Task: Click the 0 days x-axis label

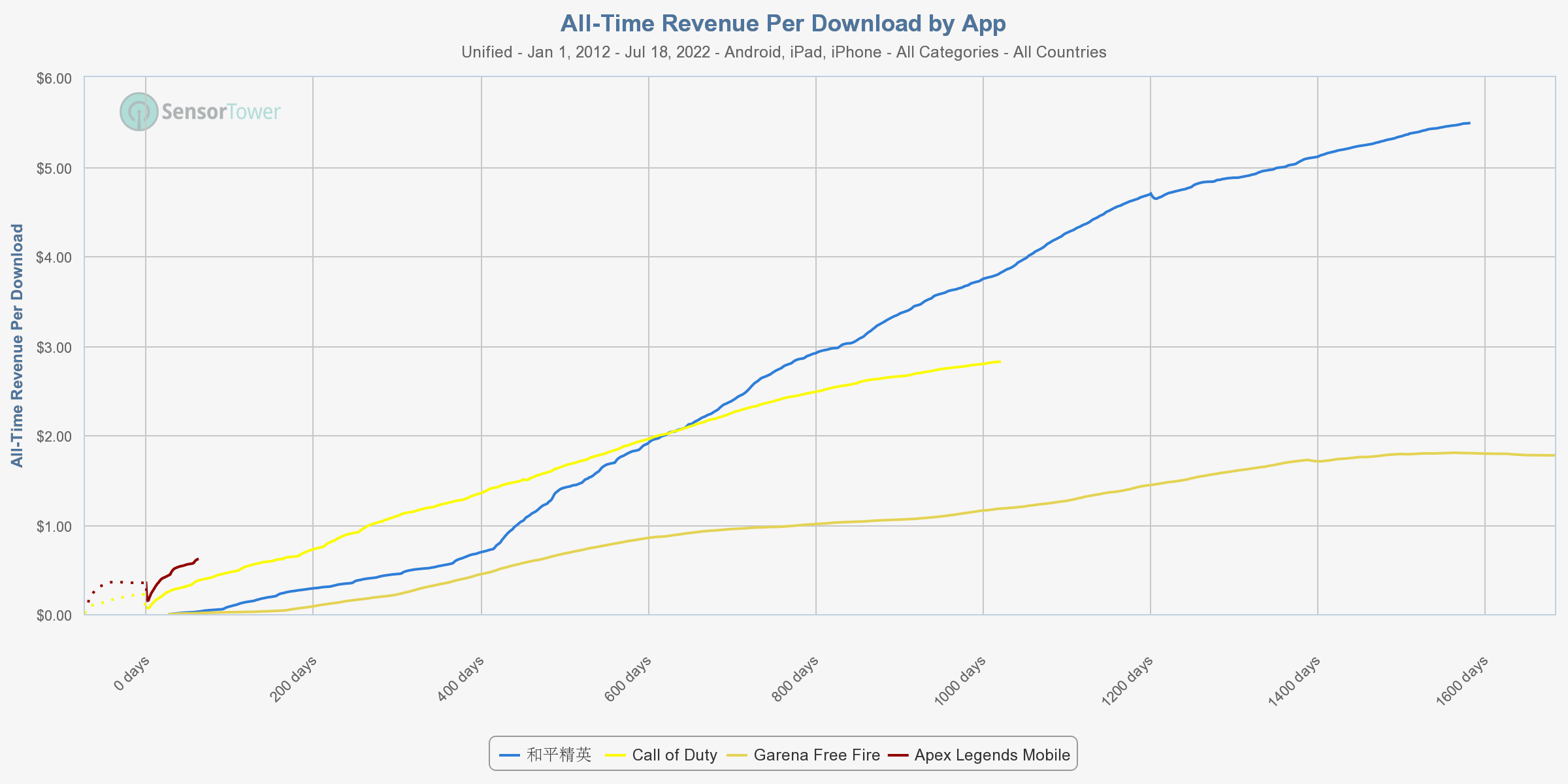Action: pos(132,674)
